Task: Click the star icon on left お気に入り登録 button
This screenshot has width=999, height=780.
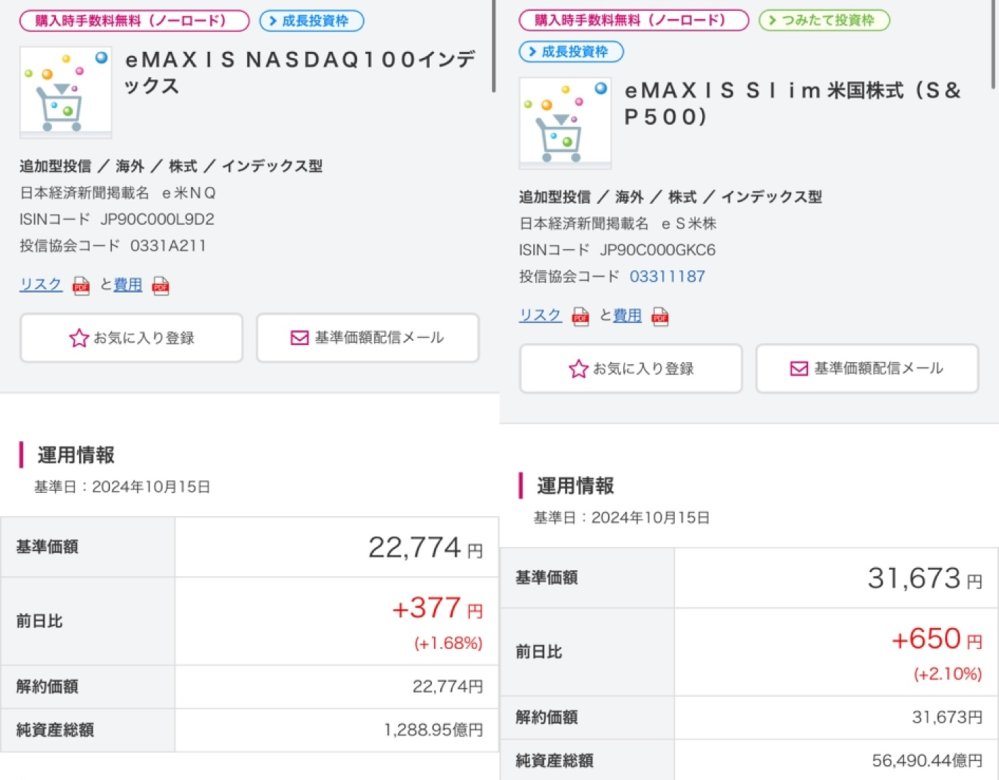Action: tap(78, 338)
